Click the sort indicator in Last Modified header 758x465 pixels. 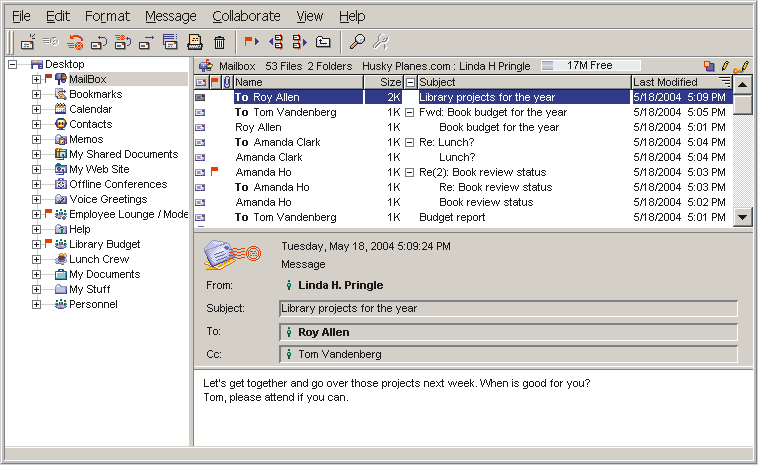pyautogui.click(x=725, y=81)
